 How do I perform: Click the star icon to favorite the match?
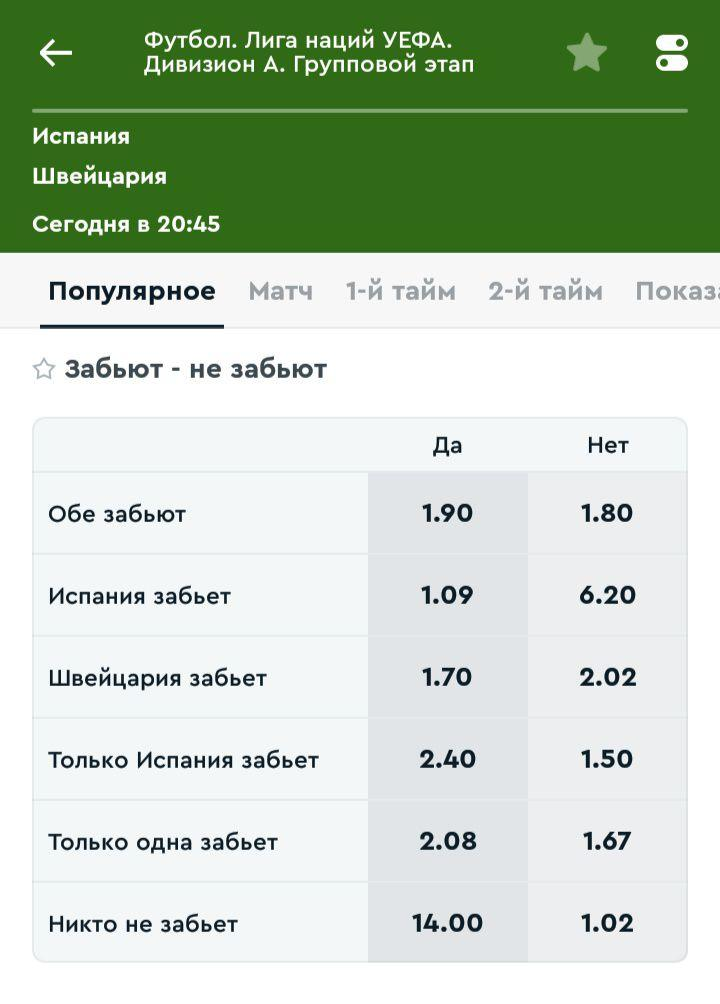pyautogui.click(x=587, y=52)
